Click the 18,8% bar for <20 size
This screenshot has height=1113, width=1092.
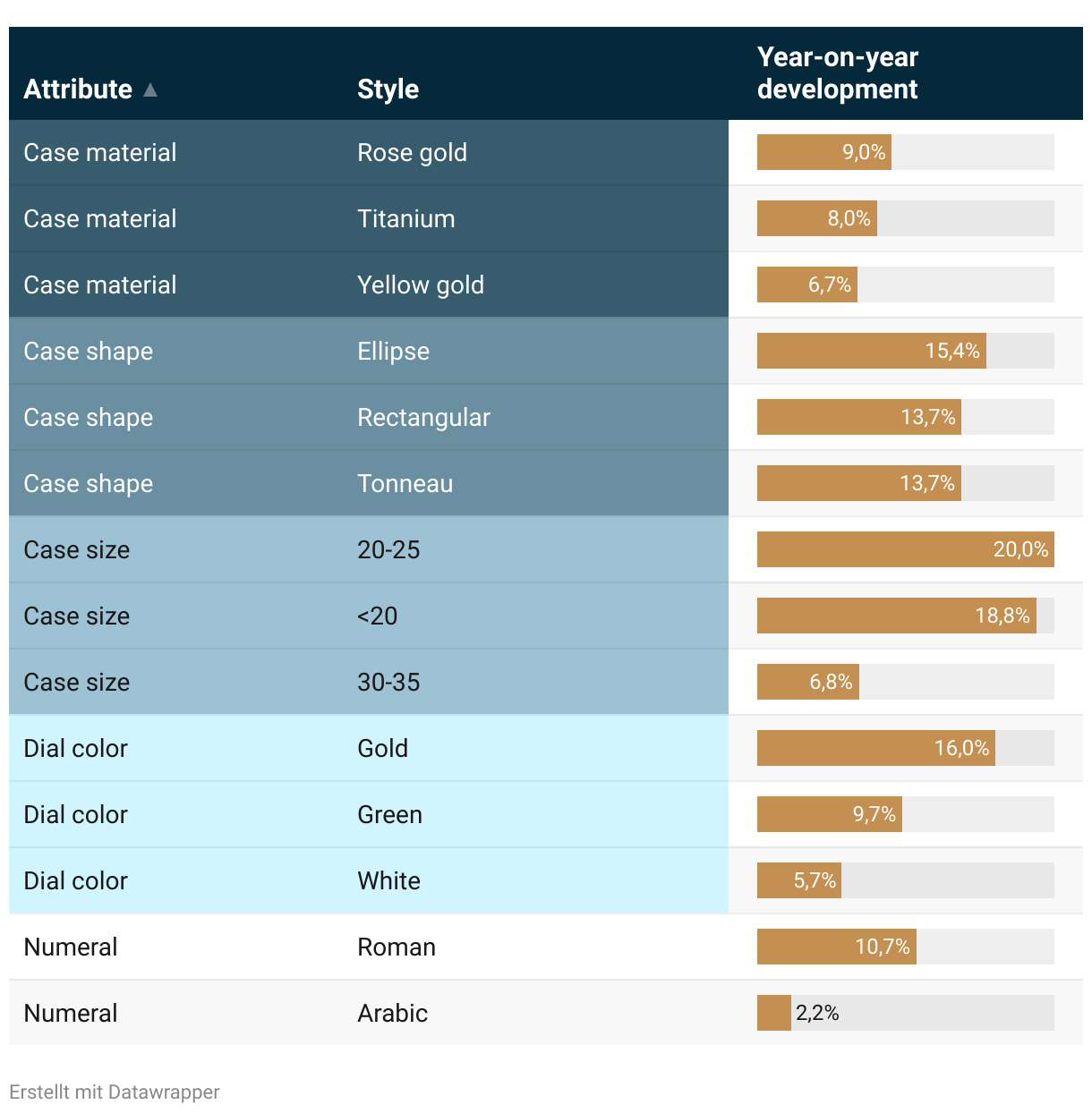[897, 616]
